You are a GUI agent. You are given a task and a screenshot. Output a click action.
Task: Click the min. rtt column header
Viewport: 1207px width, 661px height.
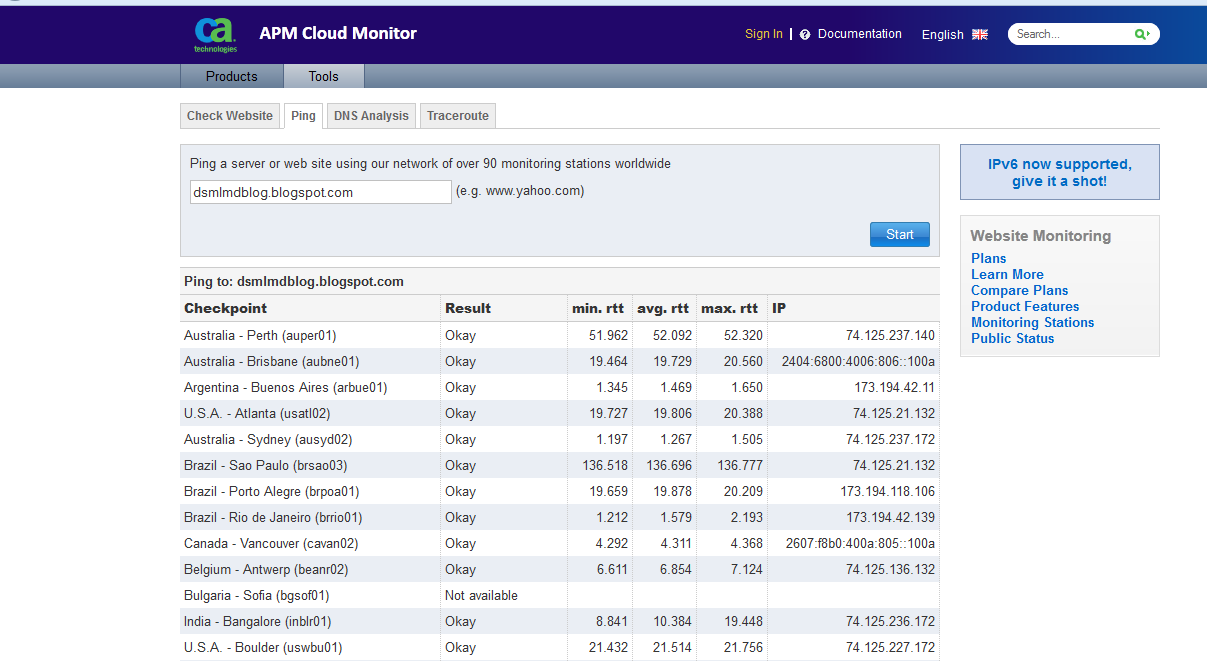[598, 308]
